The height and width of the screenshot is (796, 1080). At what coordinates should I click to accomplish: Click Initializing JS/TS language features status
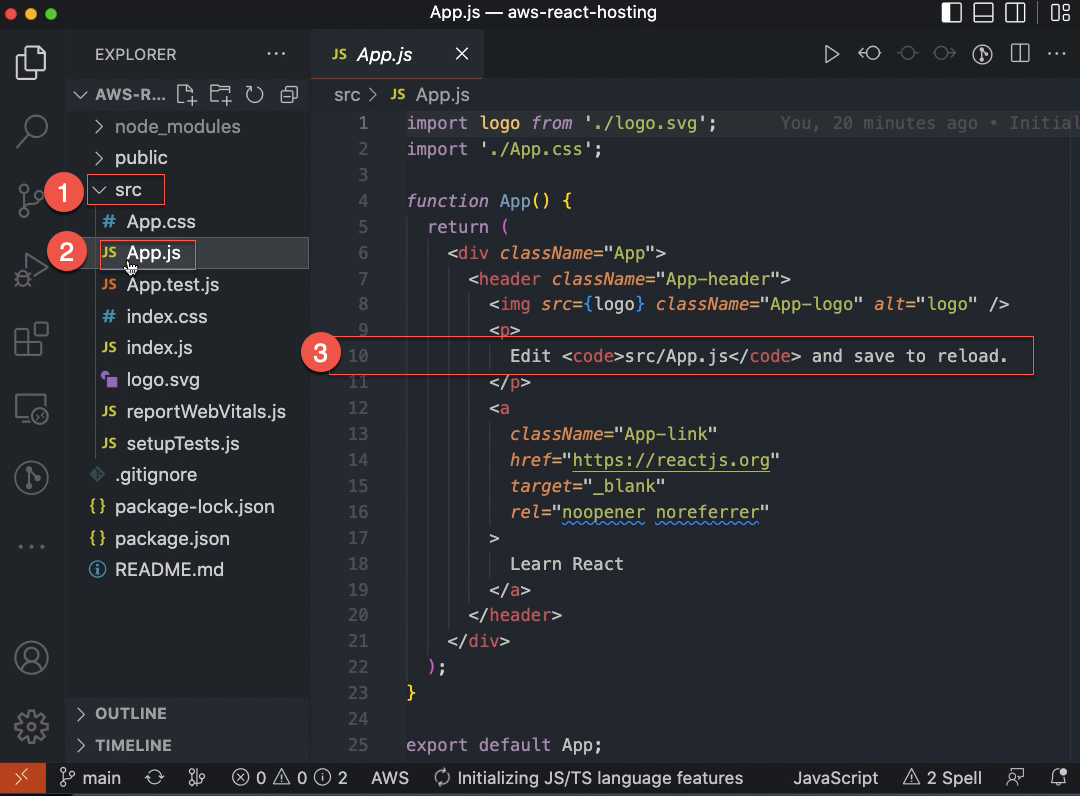pyautogui.click(x=588, y=778)
